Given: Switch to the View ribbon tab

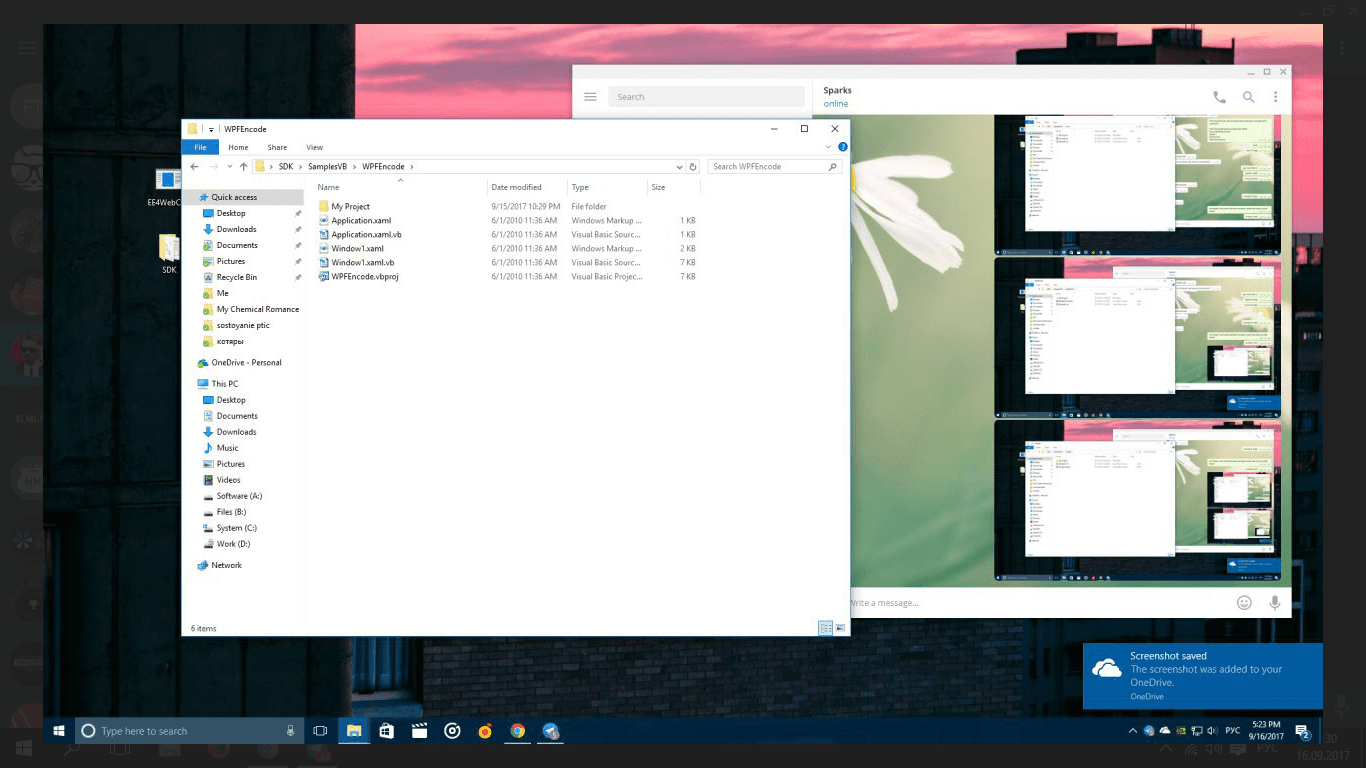Looking at the screenshot, I should point(314,147).
